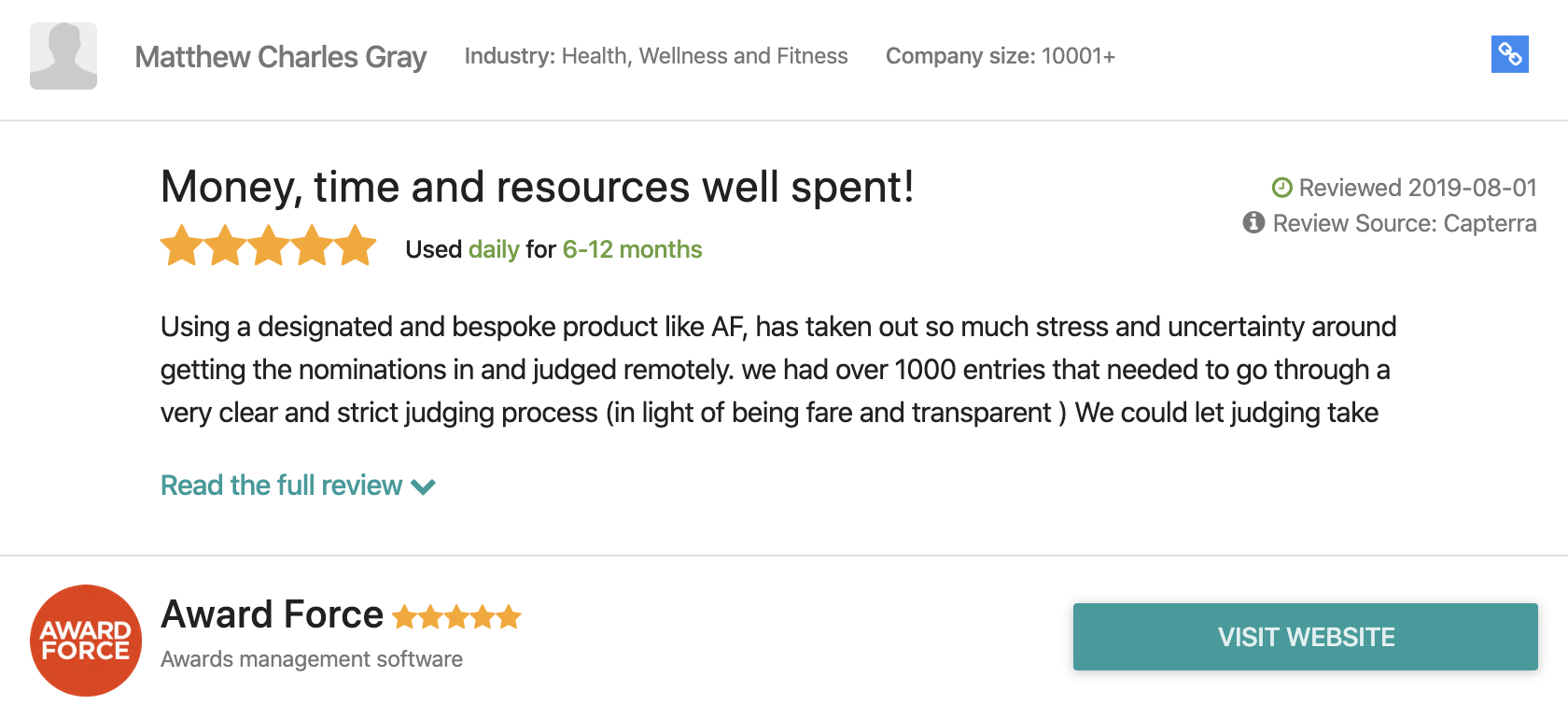Expand the review using the chevron arrow
Image resolution: width=1568 pixels, height=719 pixels.
click(424, 486)
